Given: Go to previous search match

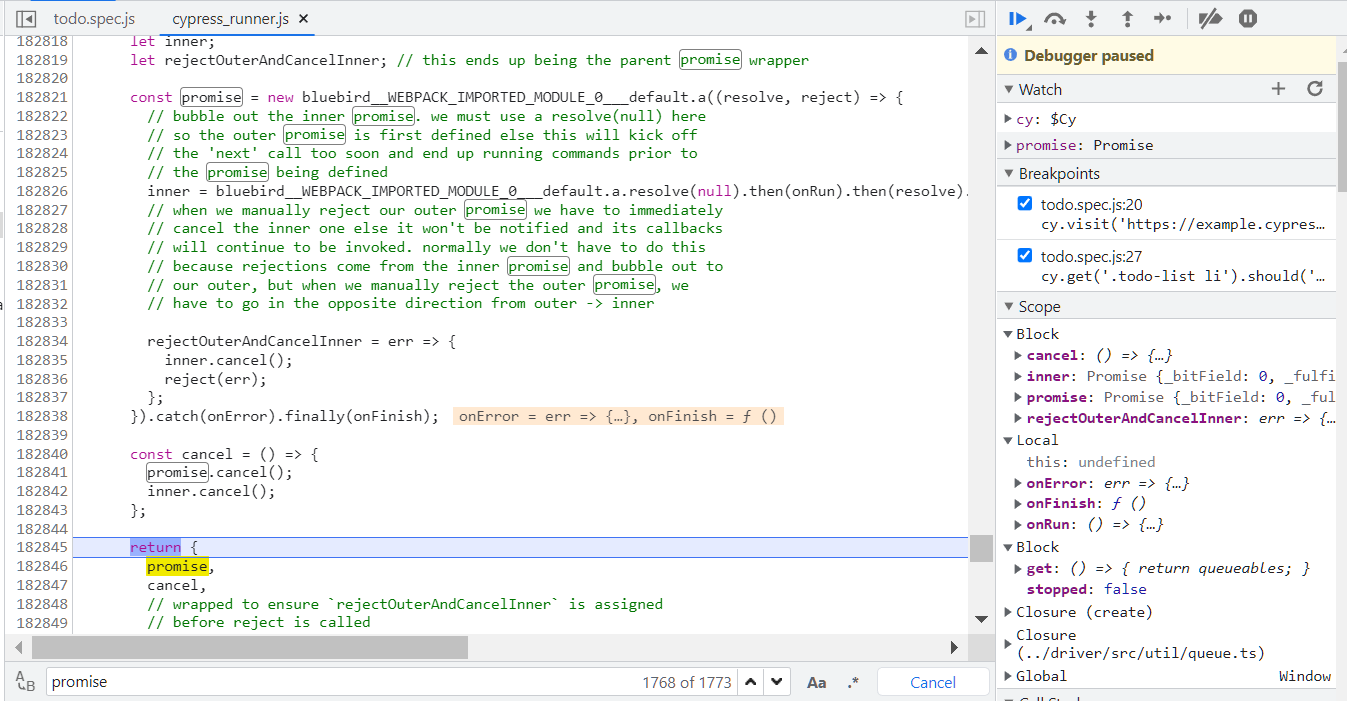Looking at the screenshot, I should (x=749, y=682).
